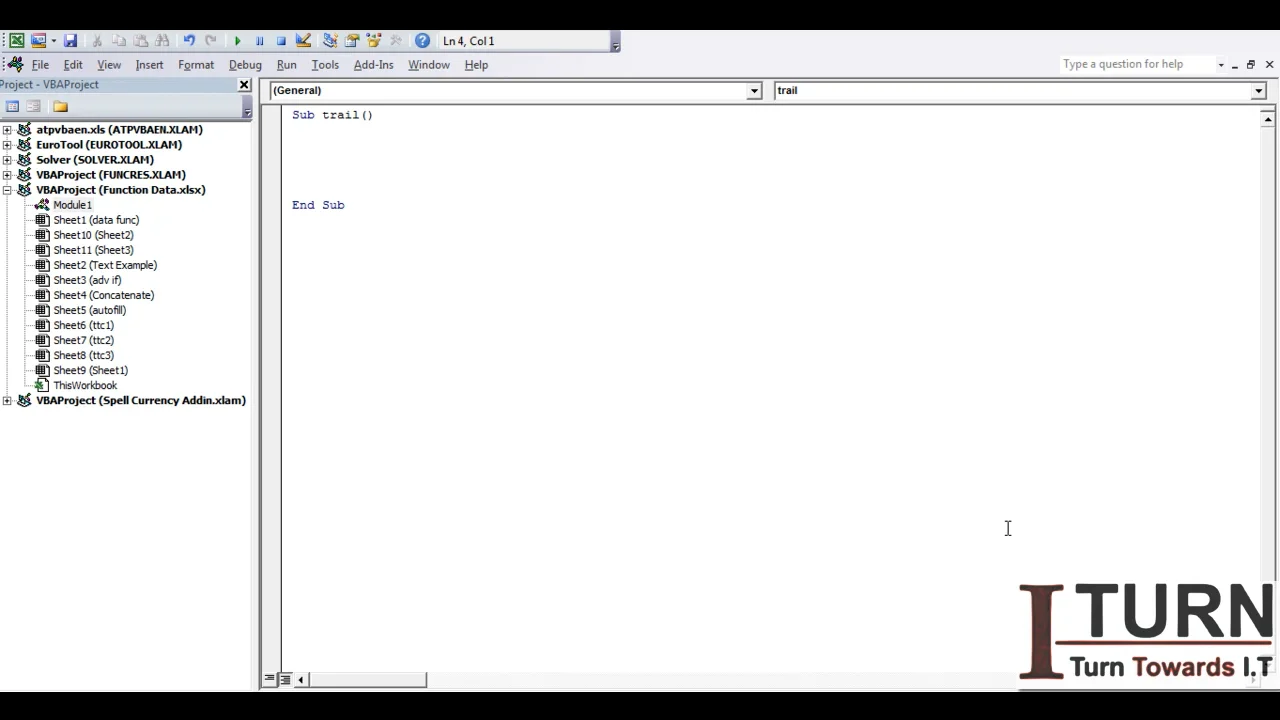Expand the Solver project node
Screen dimensions: 1280x720
7,160
